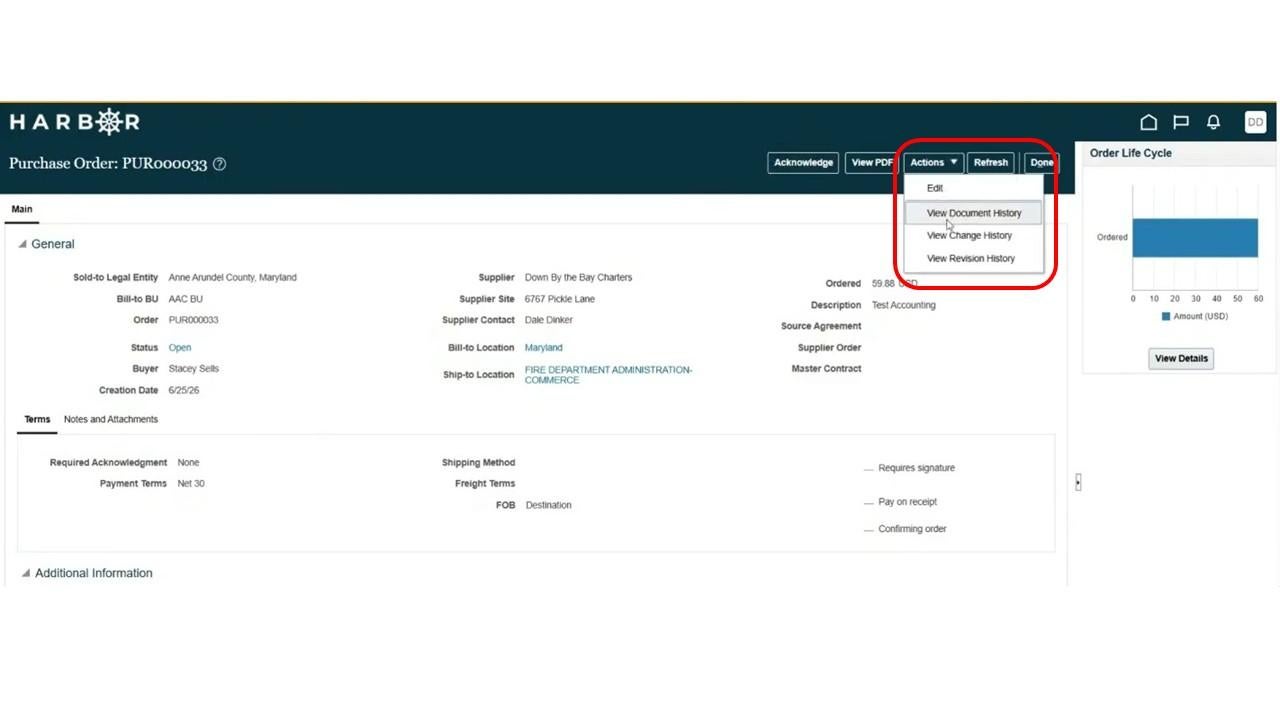Click the help icon beside Purchase Order title

pos(219,164)
